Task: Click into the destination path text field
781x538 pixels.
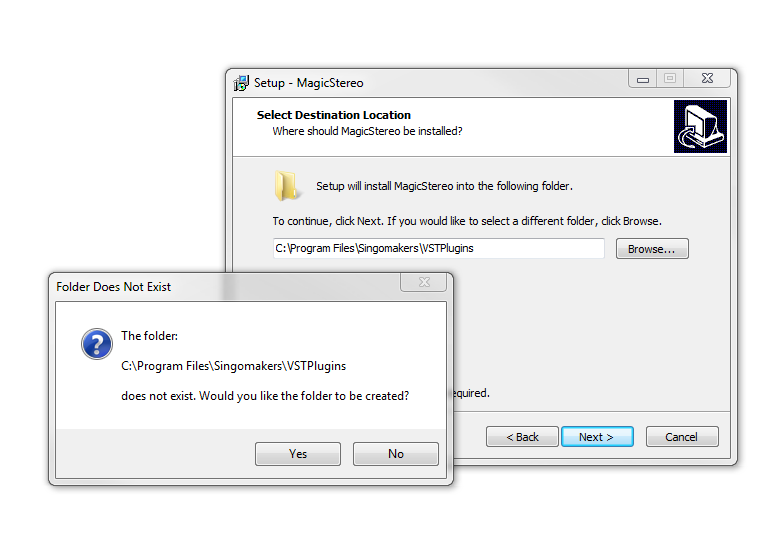Action: [x=439, y=248]
